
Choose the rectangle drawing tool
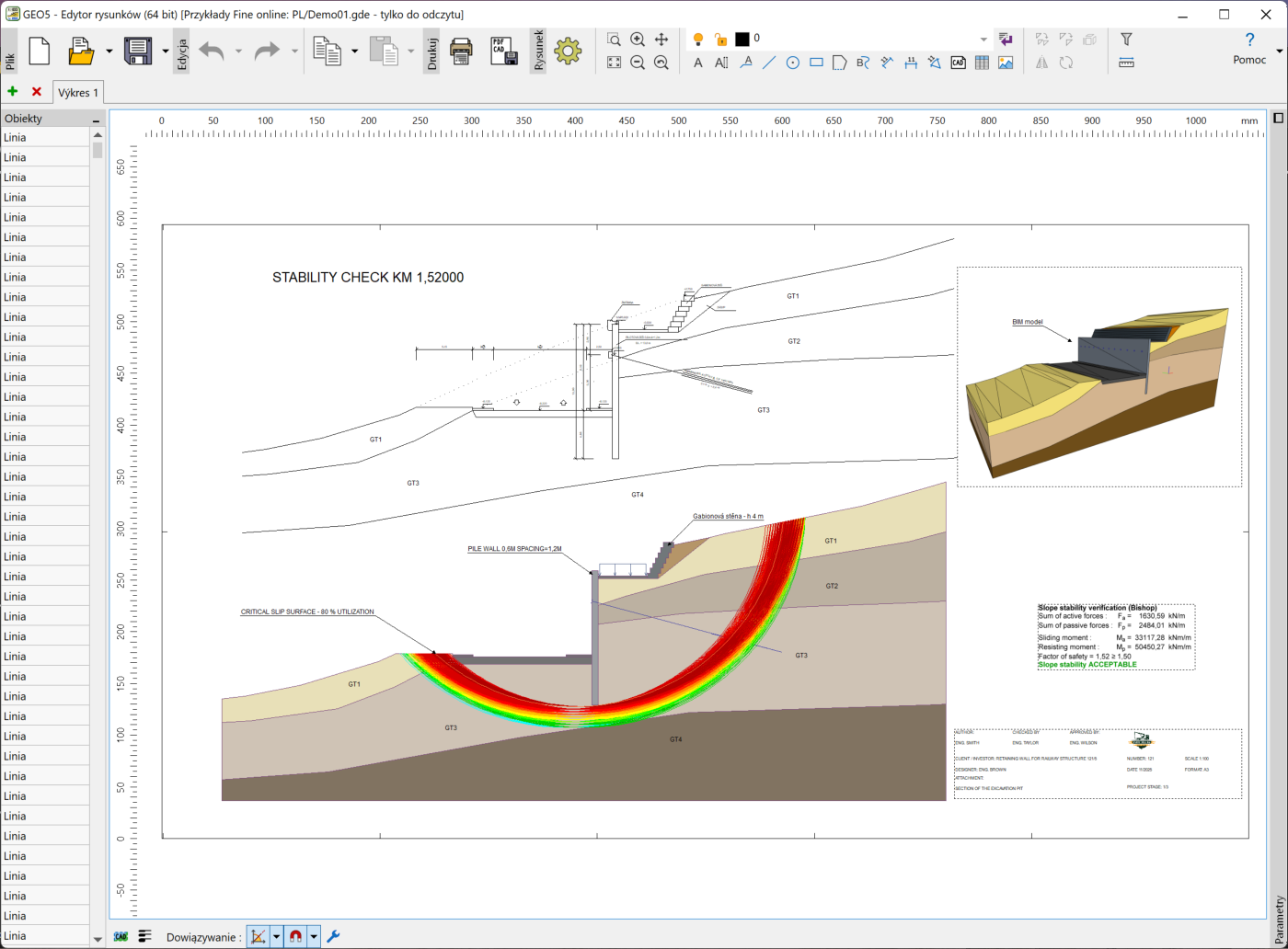pyautogui.click(x=816, y=63)
